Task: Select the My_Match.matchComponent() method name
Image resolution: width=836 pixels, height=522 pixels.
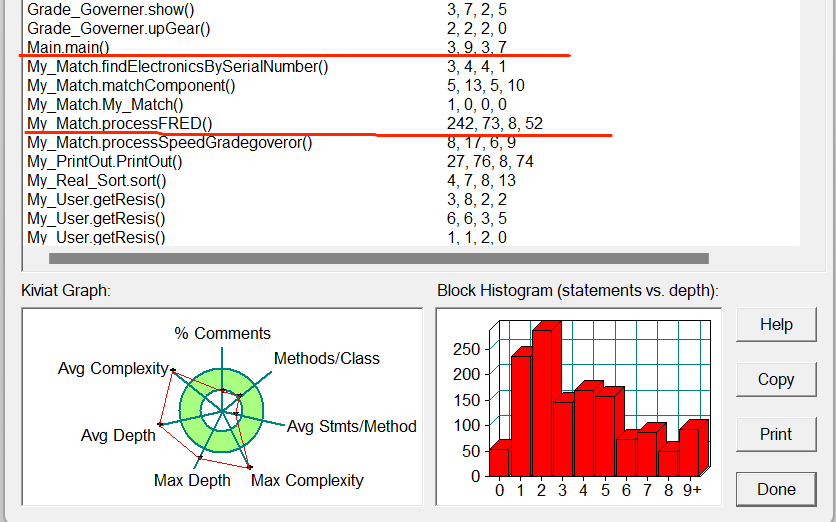Action: (x=131, y=85)
